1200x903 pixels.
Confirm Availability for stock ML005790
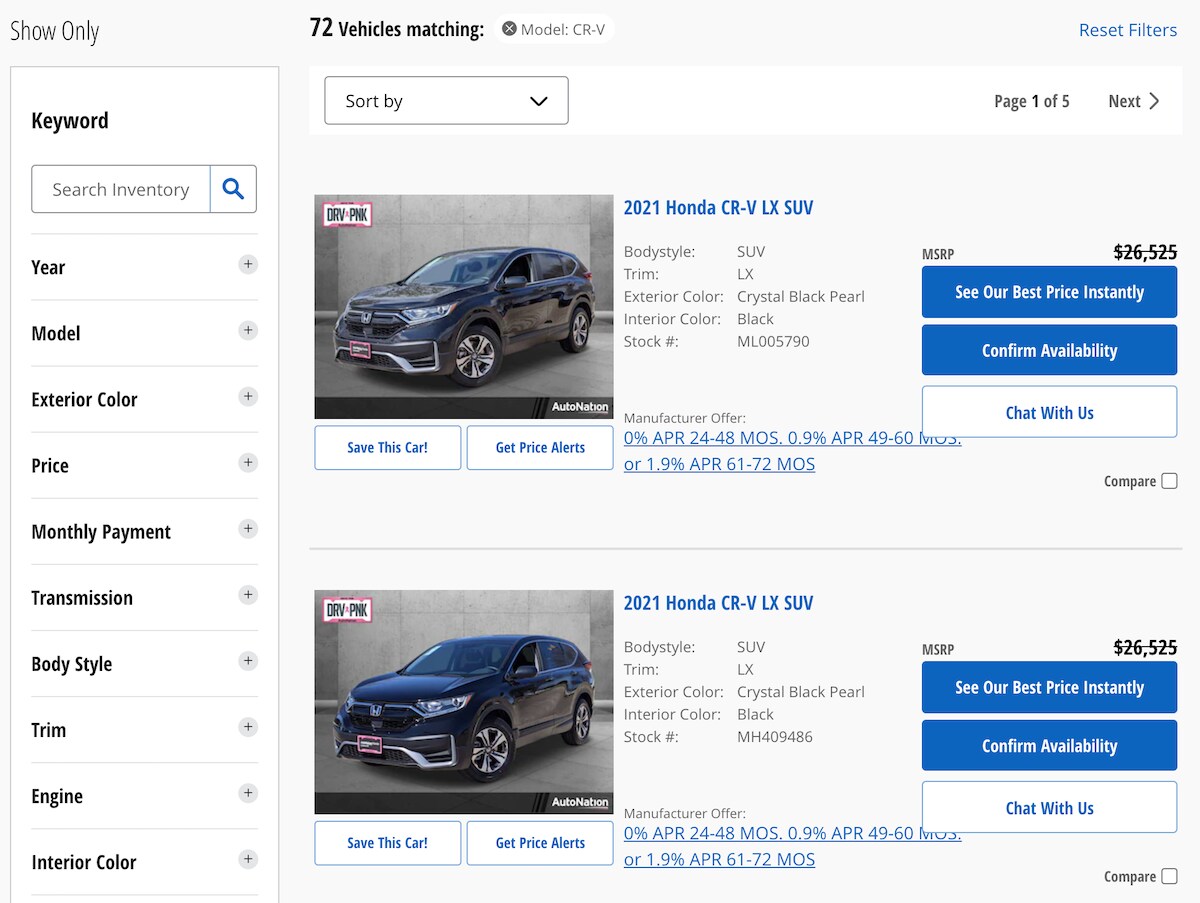pos(1049,350)
